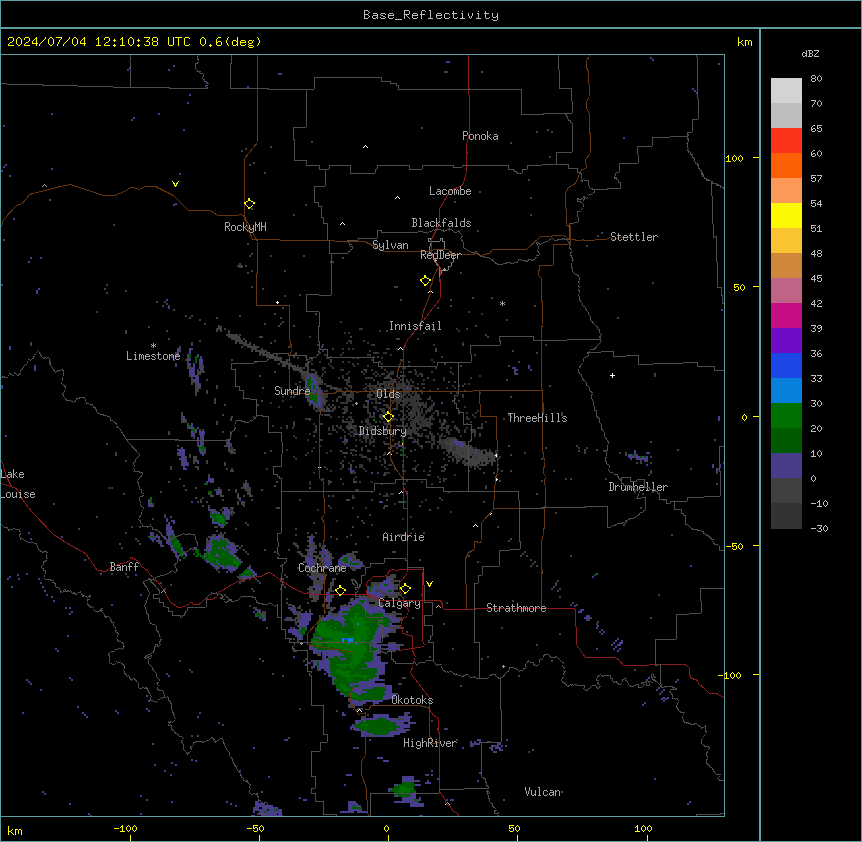Image resolution: width=862 pixels, height=842 pixels.
Task: Select the purple 36-39 dBZ legend swatch
Action: click(x=786, y=341)
